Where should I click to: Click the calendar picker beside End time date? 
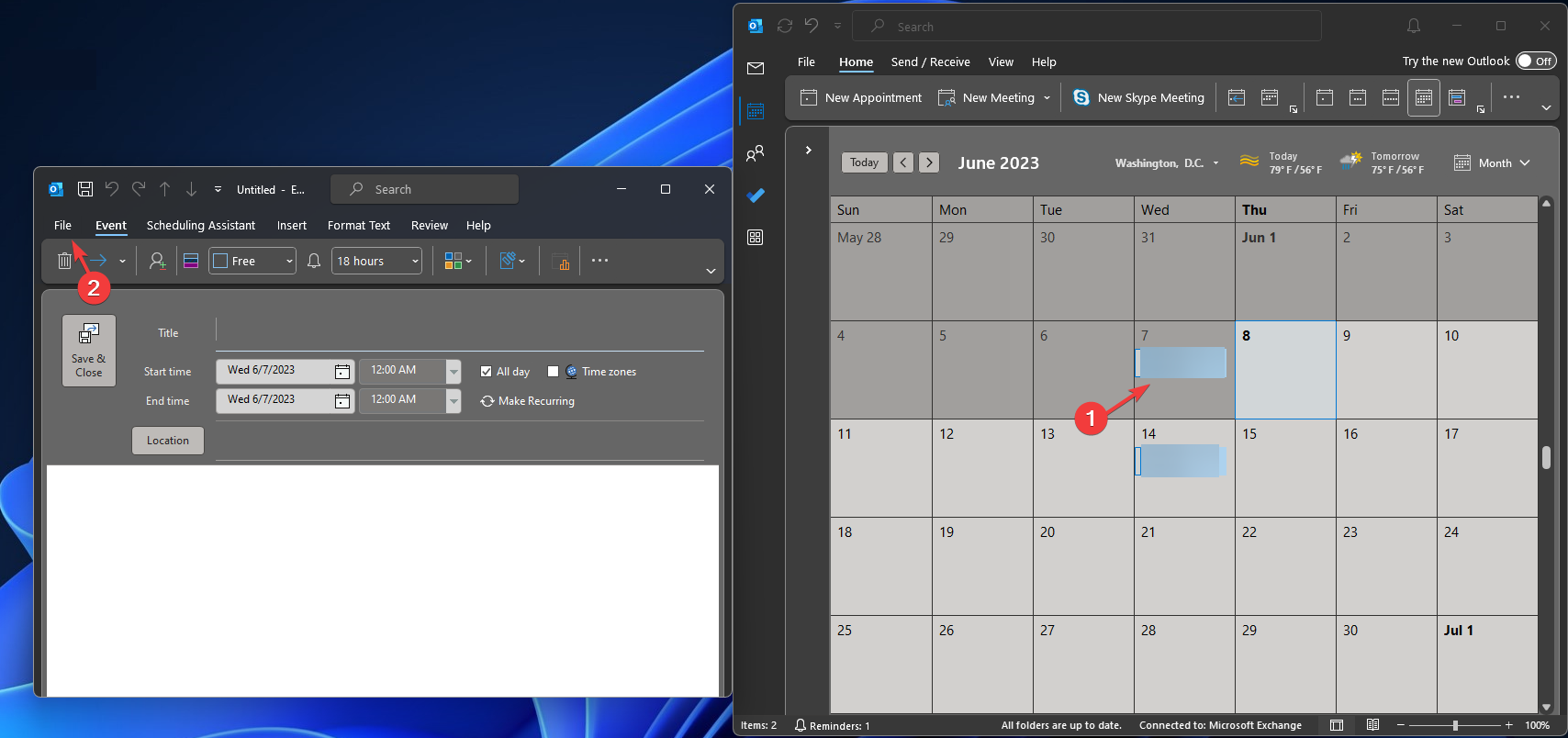tap(342, 400)
